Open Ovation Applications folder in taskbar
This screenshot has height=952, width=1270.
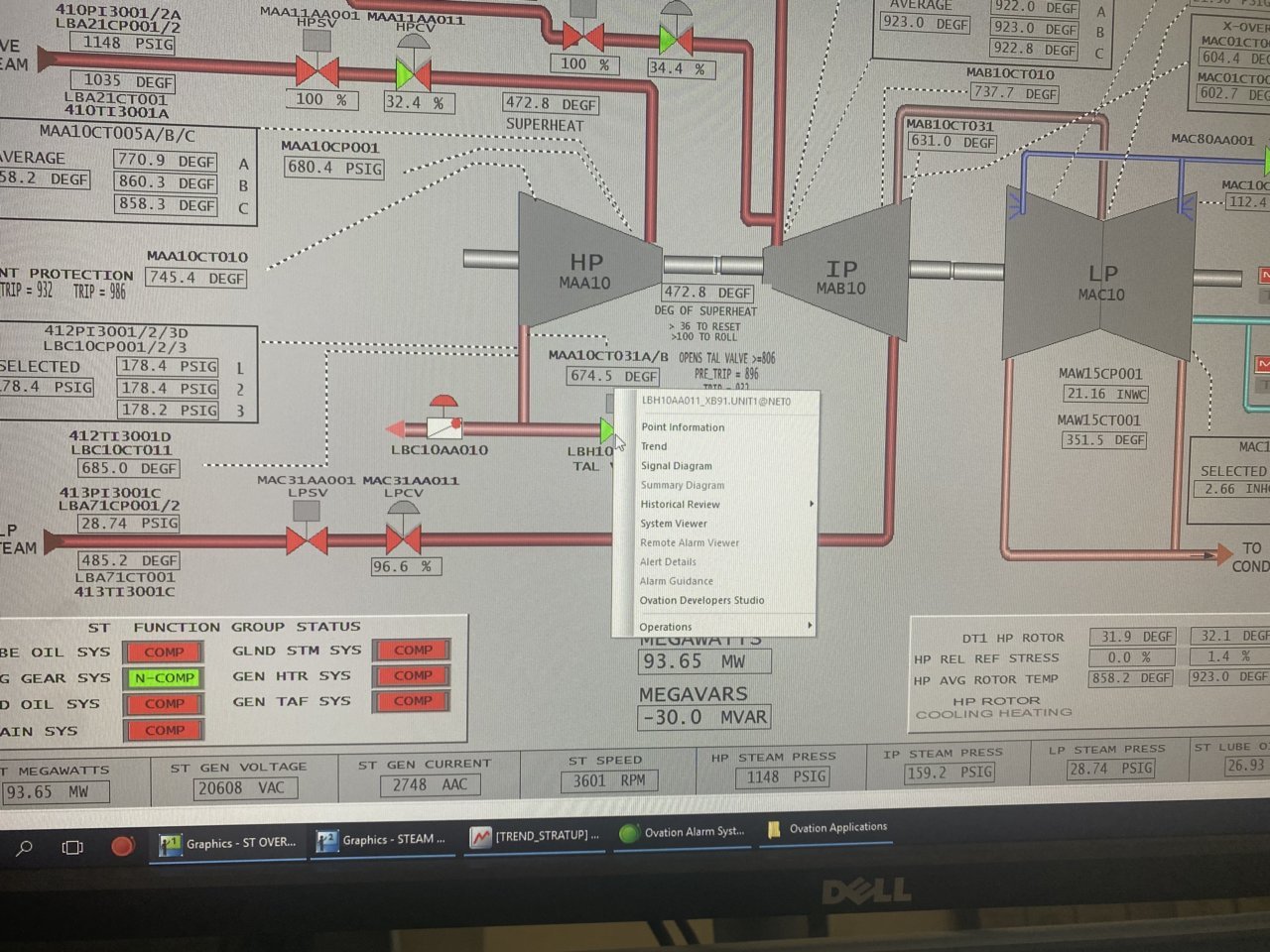[827, 828]
